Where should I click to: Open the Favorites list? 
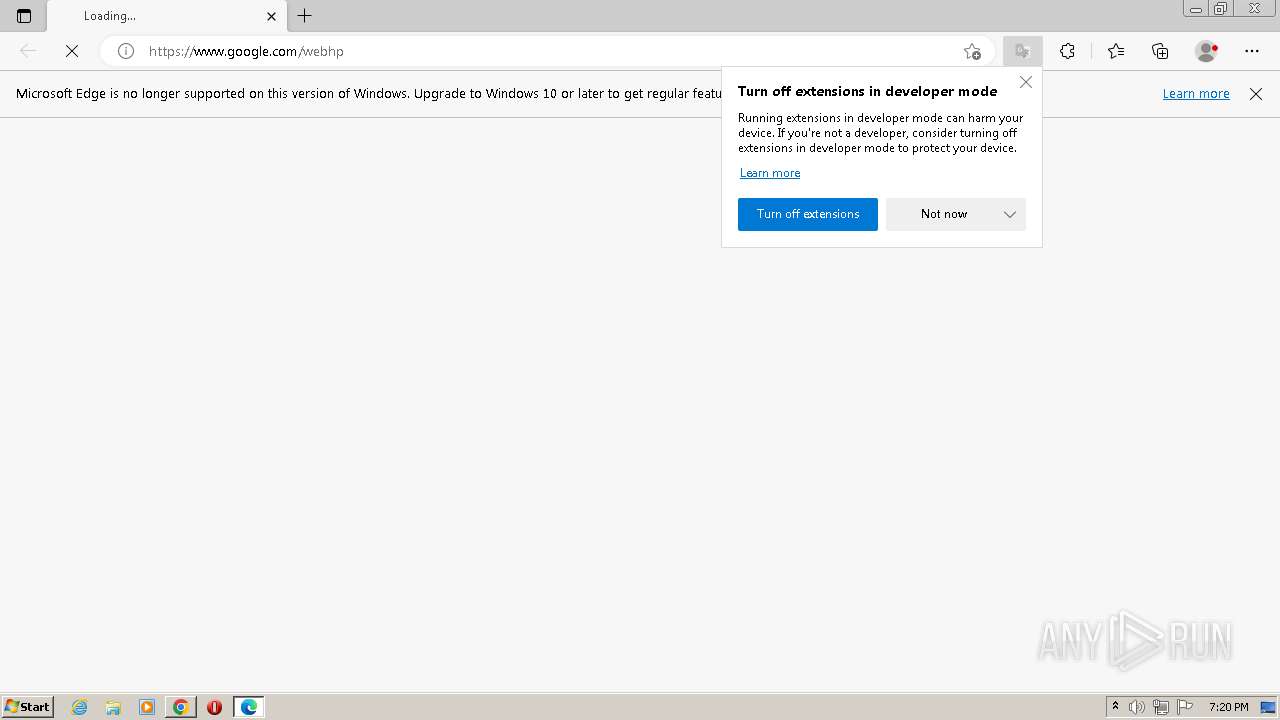click(1116, 51)
